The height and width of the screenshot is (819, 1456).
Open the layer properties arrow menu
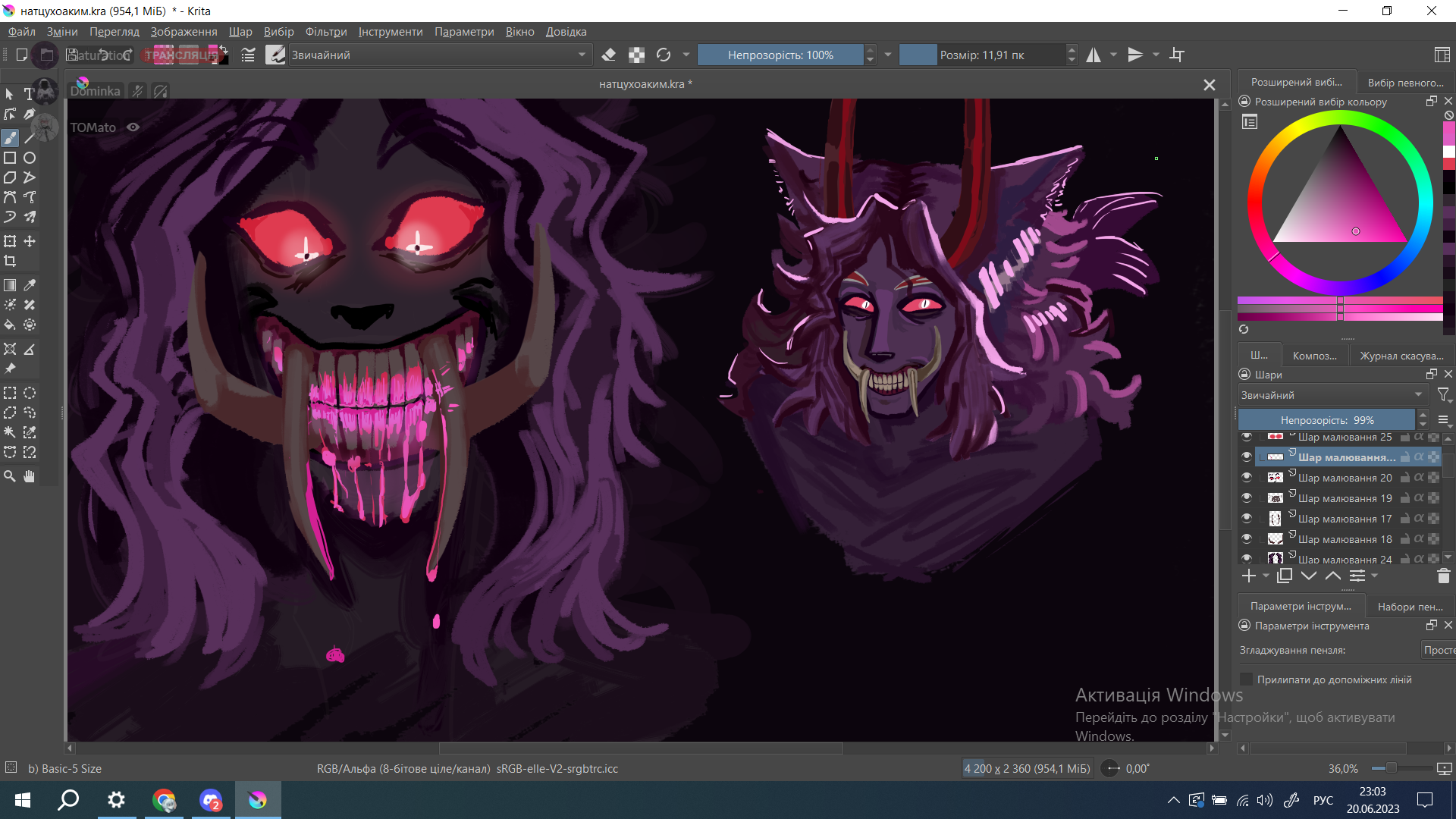1375,576
